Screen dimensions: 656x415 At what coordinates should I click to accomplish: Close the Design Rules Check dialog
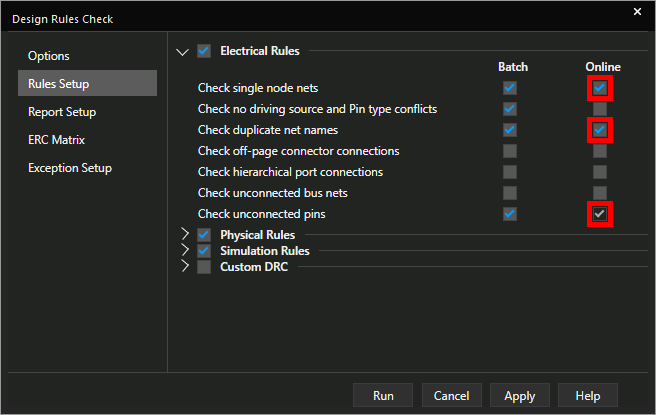click(x=638, y=12)
